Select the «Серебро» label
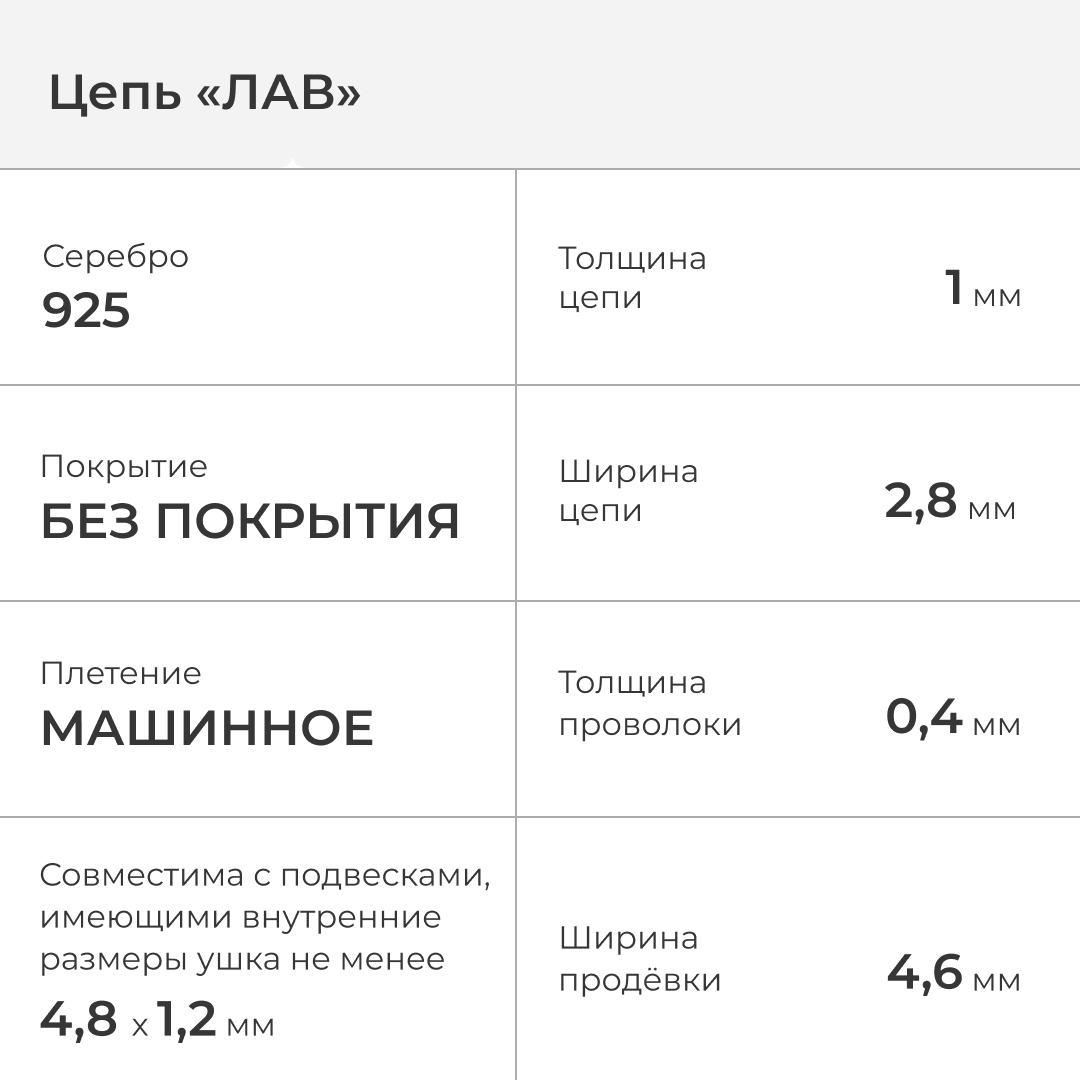 (x=115, y=256)
